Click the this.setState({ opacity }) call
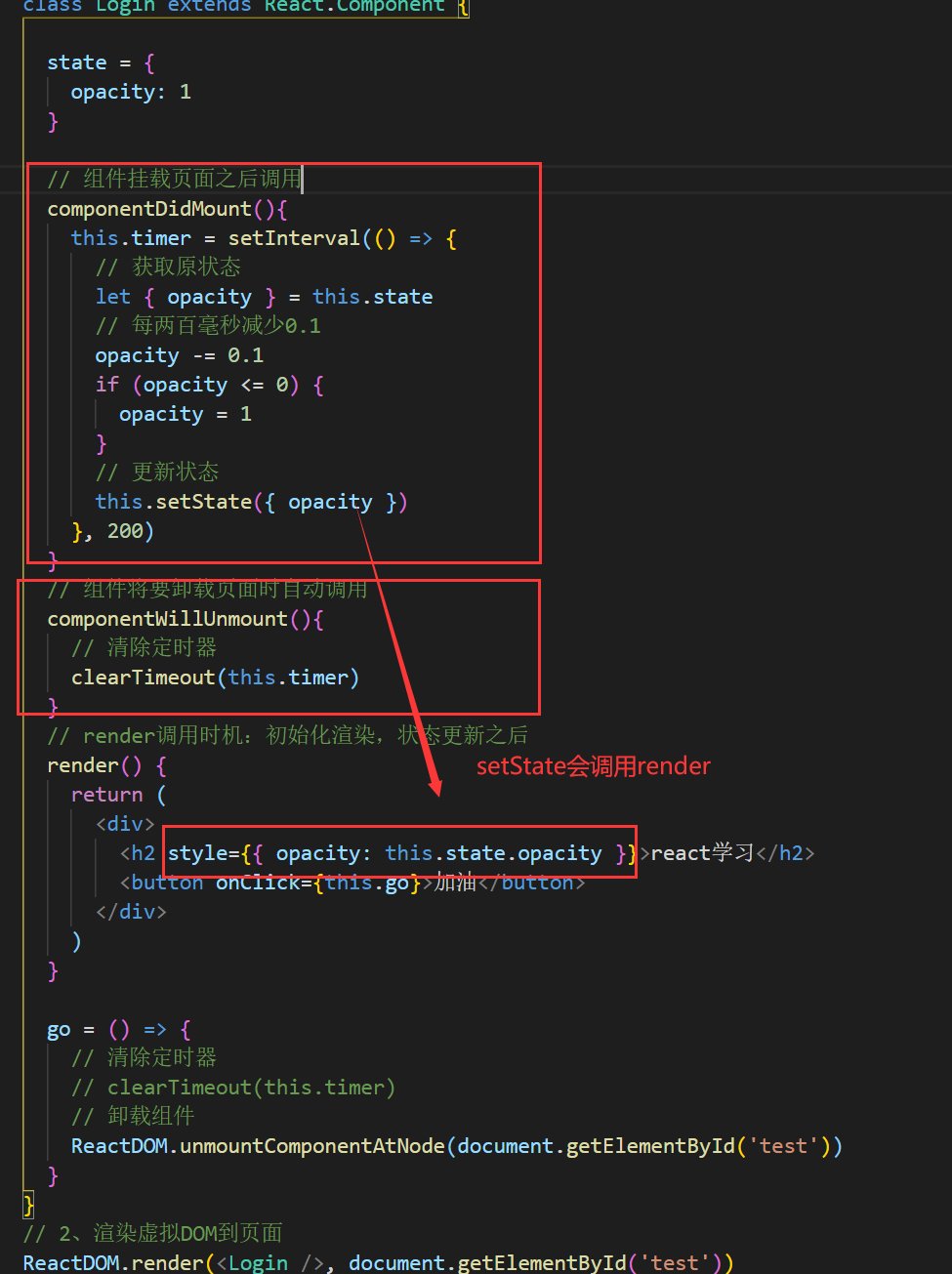Image resolution: width=952 pixels, height=1274 pixels. coord(250,502)
